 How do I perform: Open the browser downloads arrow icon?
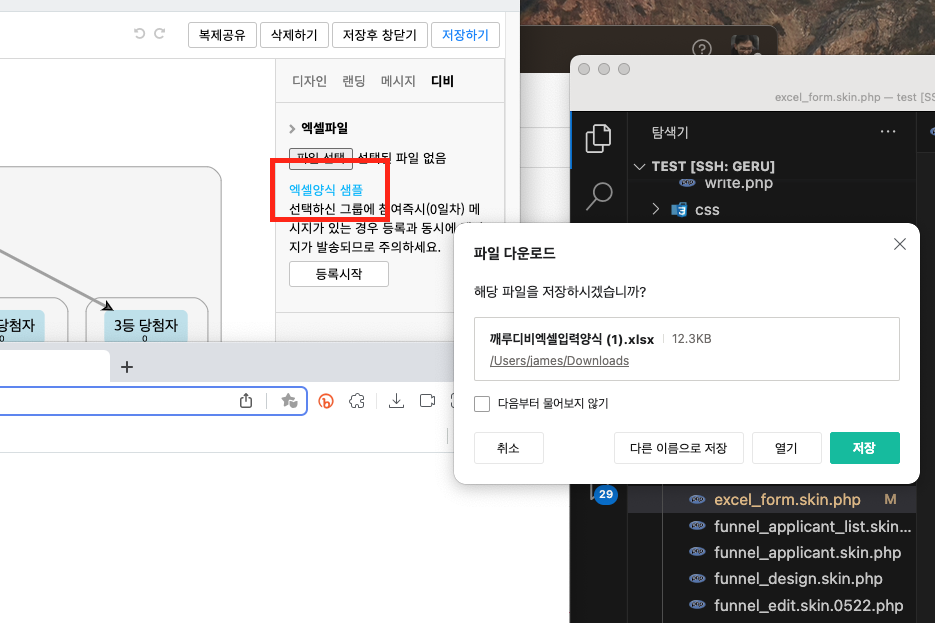tap(396, 401)
